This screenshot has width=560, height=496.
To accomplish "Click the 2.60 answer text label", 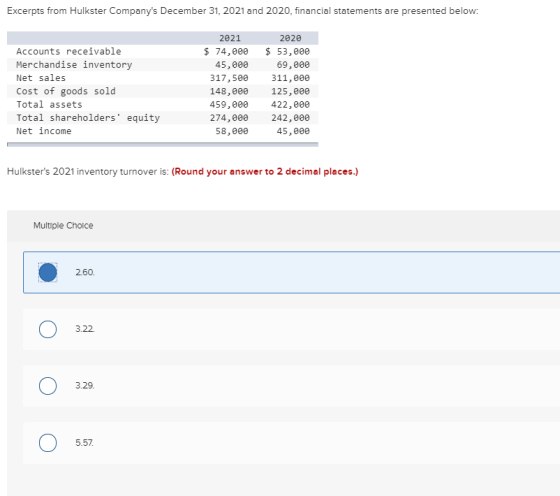I will point(85,272).
